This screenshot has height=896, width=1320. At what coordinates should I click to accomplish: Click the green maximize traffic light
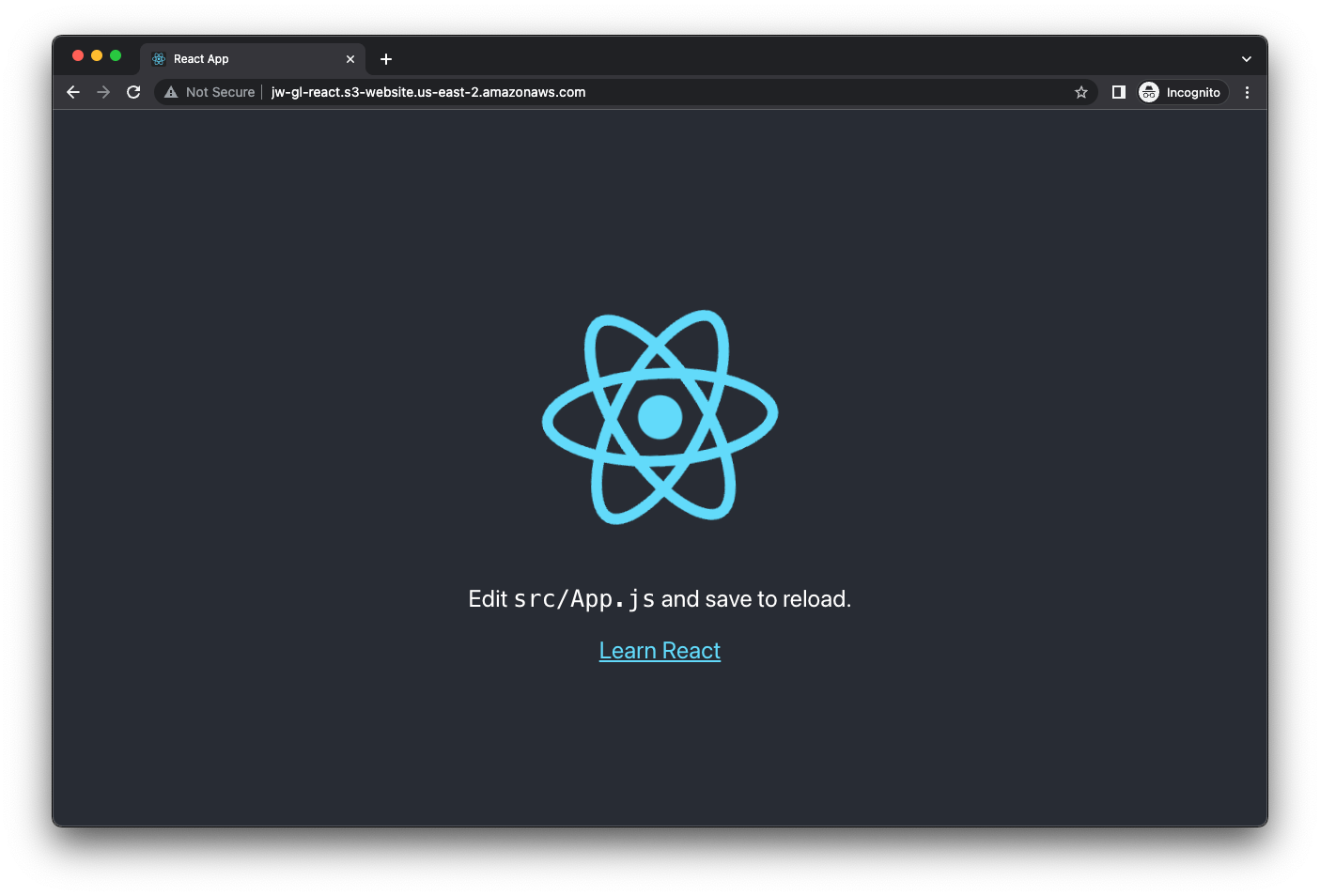115,55
